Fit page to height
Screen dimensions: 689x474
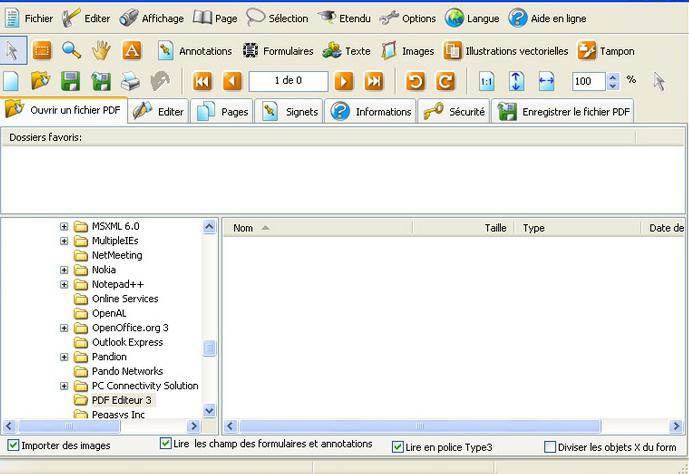click(516, 81)
